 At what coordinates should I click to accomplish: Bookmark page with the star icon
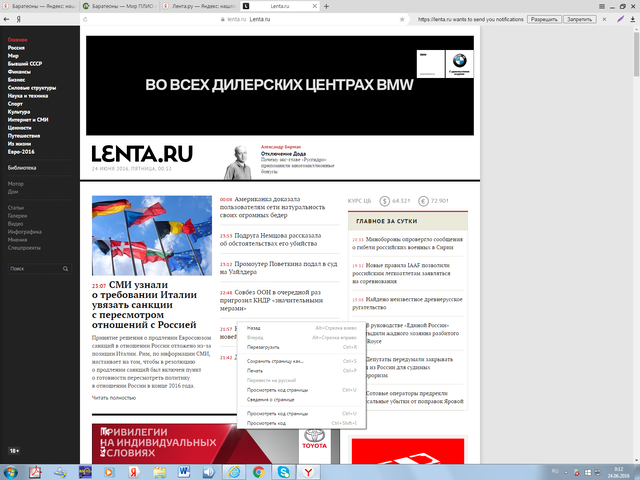pos(402,19)
